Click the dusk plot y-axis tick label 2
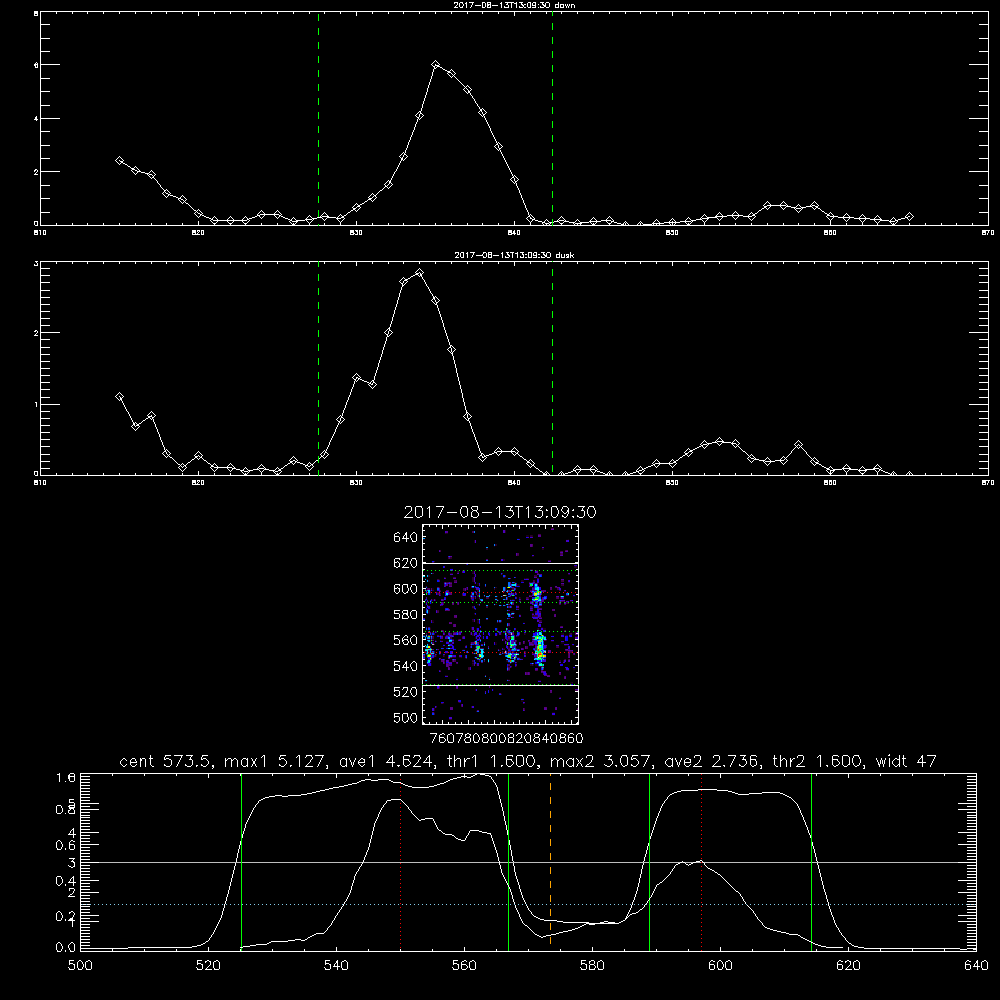The image size is (1000, 1000). click(36, 333)
